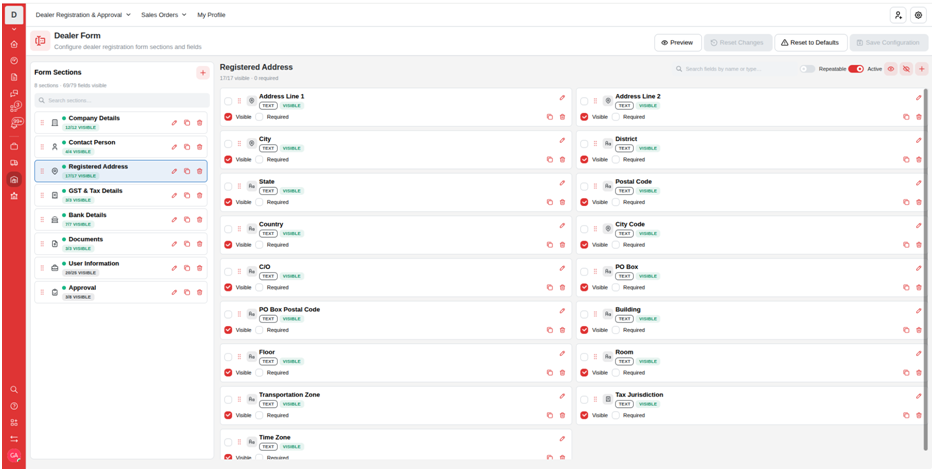Image resolution: width=934 pixels, height=471 pixels.
Task: Delete the GST & Tax Details section
Action: pyautogui.click(x=200, y=195)
